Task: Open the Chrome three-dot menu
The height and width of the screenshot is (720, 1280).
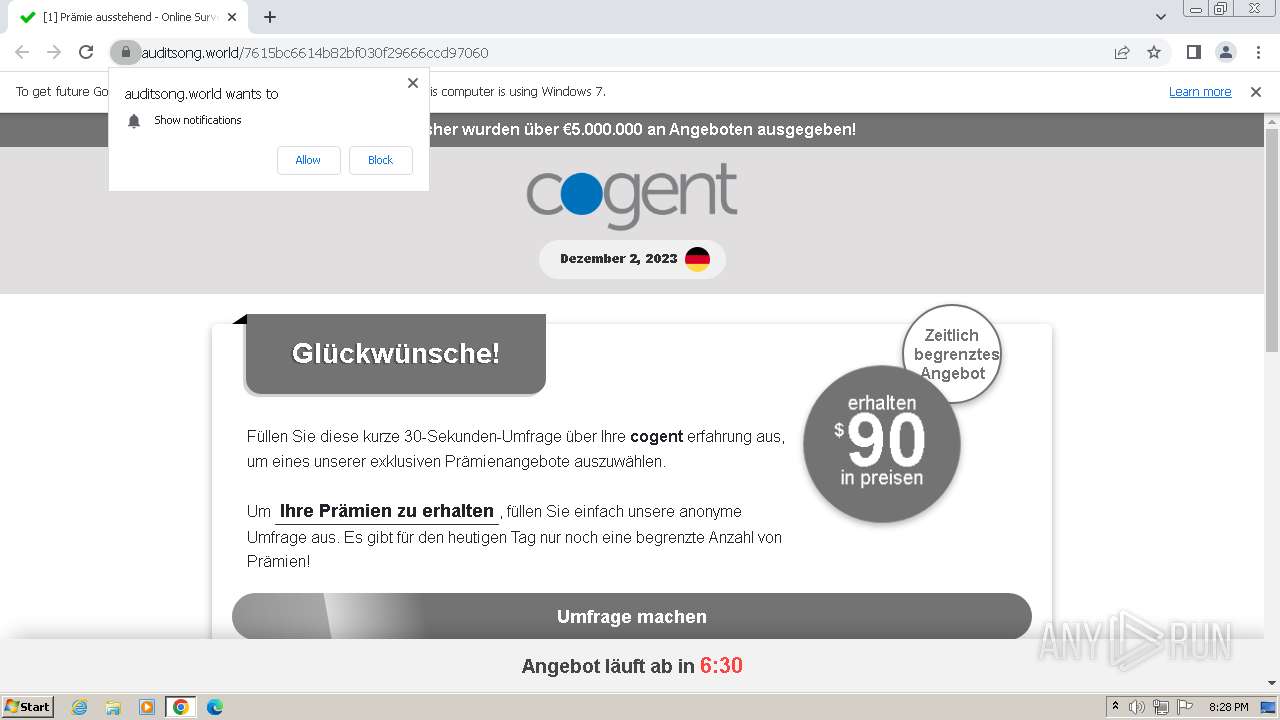Action: point(1256,52)
